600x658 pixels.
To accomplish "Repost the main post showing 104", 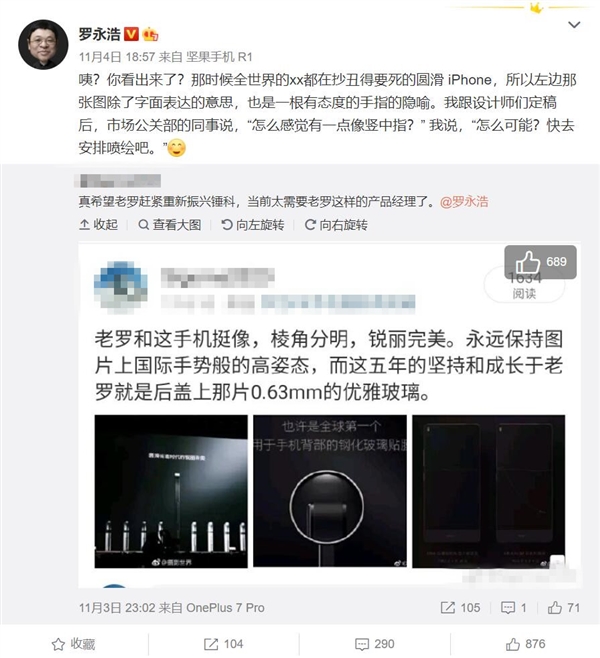I will pyautogui.click(x=223, y=644).
